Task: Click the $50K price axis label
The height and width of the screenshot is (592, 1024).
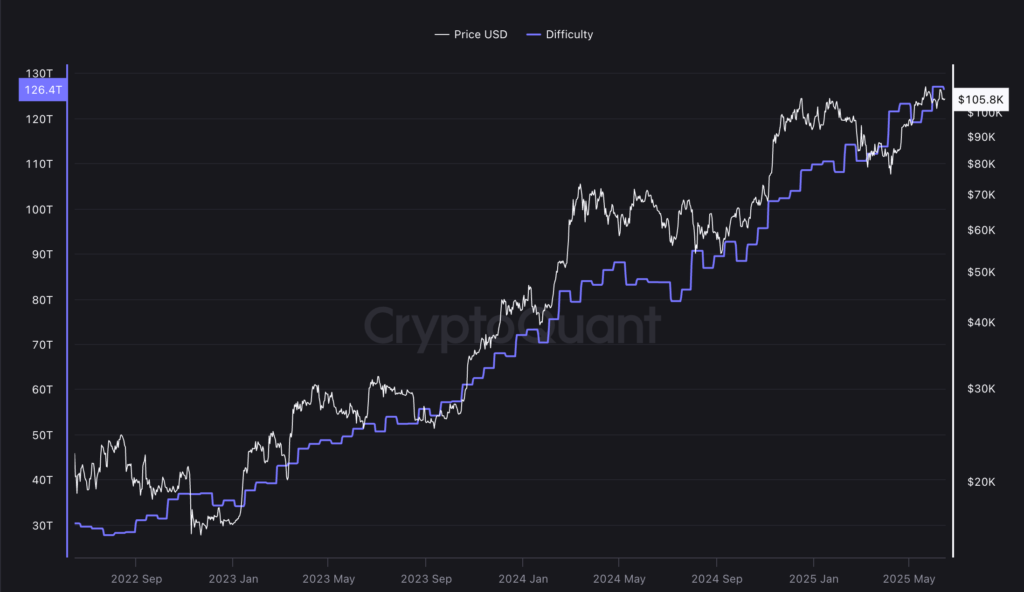Action: click(983, 272)
